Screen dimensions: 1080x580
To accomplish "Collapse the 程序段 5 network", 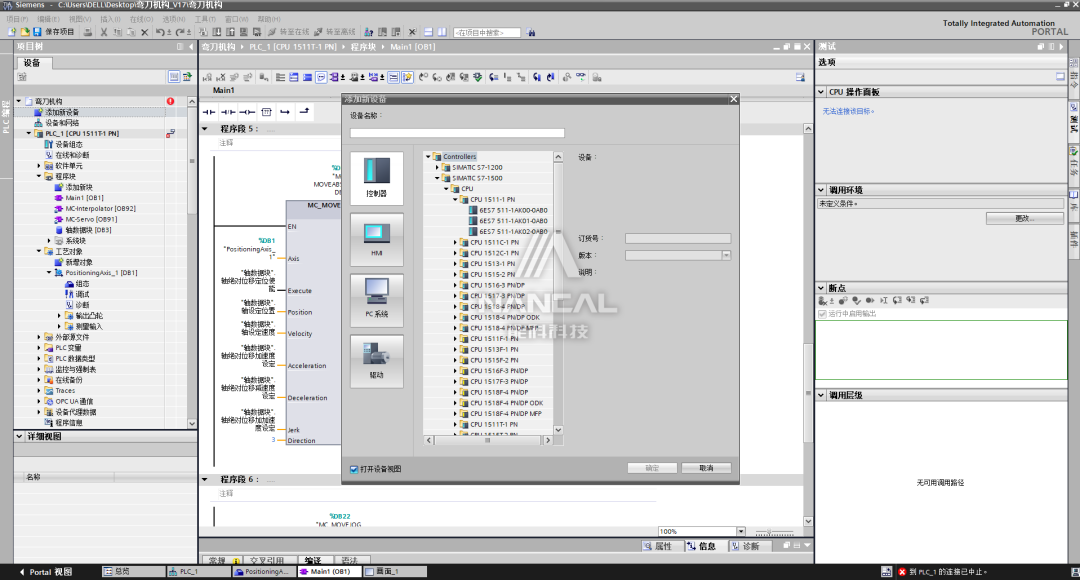I will point(205,129).
